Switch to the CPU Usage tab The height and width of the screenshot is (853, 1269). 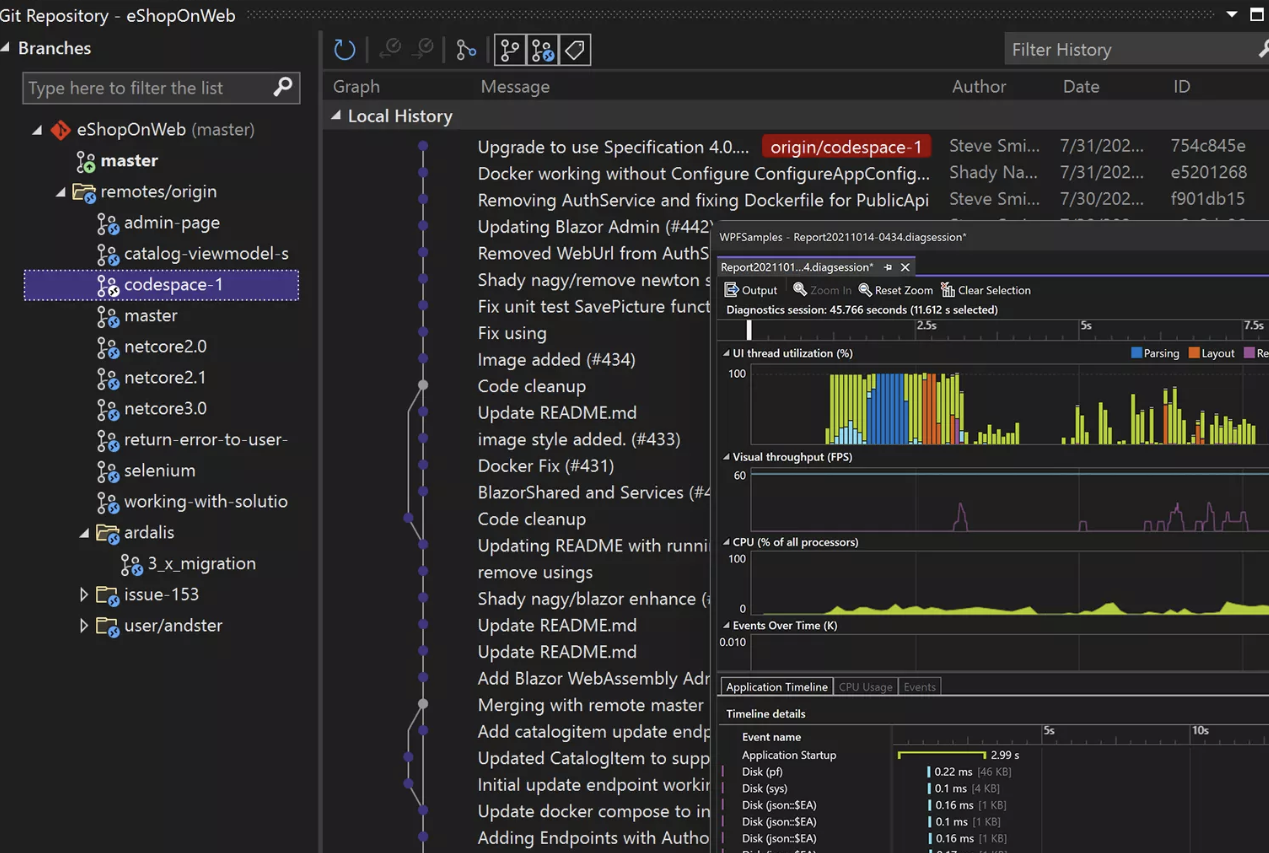(865, 687)
